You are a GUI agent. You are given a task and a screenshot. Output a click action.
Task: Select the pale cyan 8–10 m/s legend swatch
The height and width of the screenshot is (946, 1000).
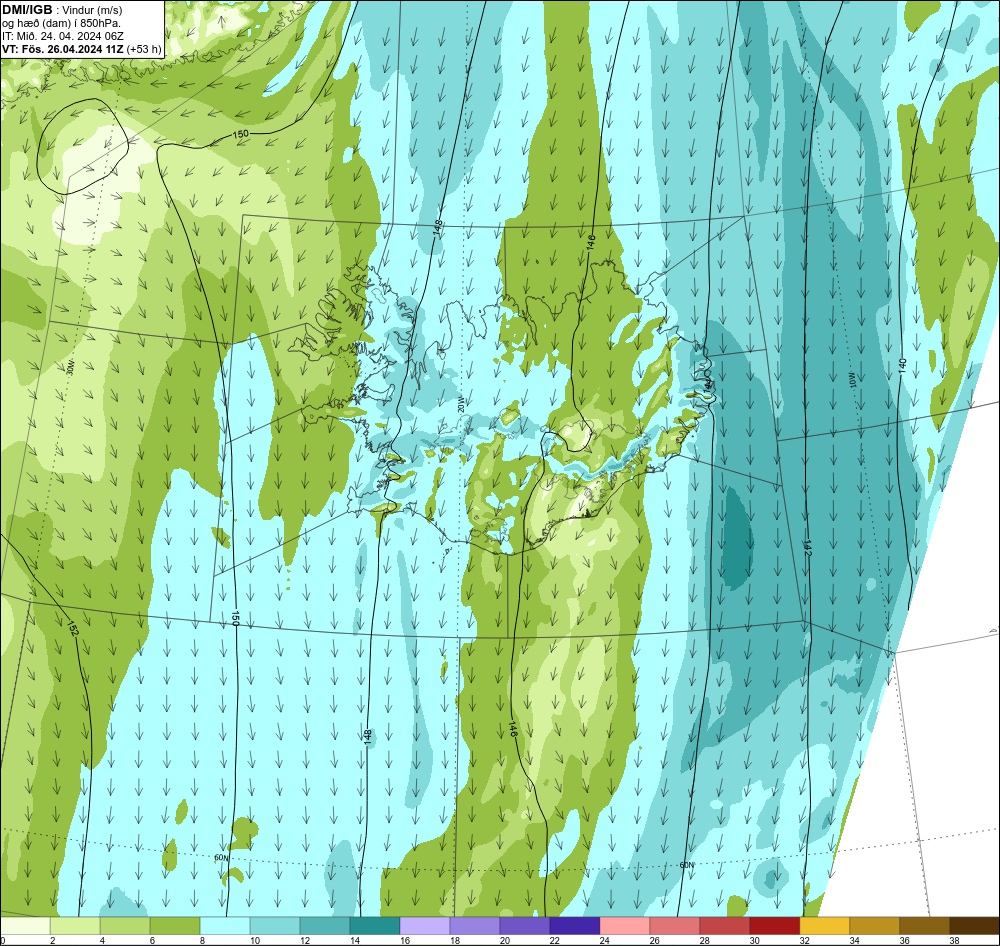pyautogui.click(x=225, y=926)
